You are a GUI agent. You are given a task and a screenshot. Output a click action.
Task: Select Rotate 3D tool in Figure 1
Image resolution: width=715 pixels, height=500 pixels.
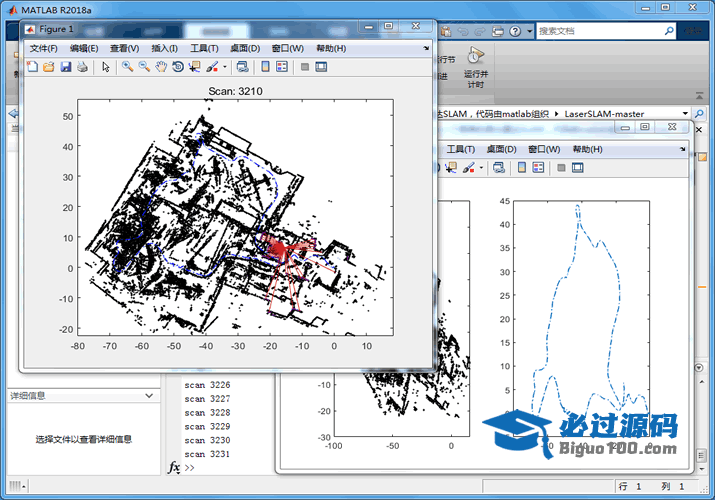coord(178,67)
